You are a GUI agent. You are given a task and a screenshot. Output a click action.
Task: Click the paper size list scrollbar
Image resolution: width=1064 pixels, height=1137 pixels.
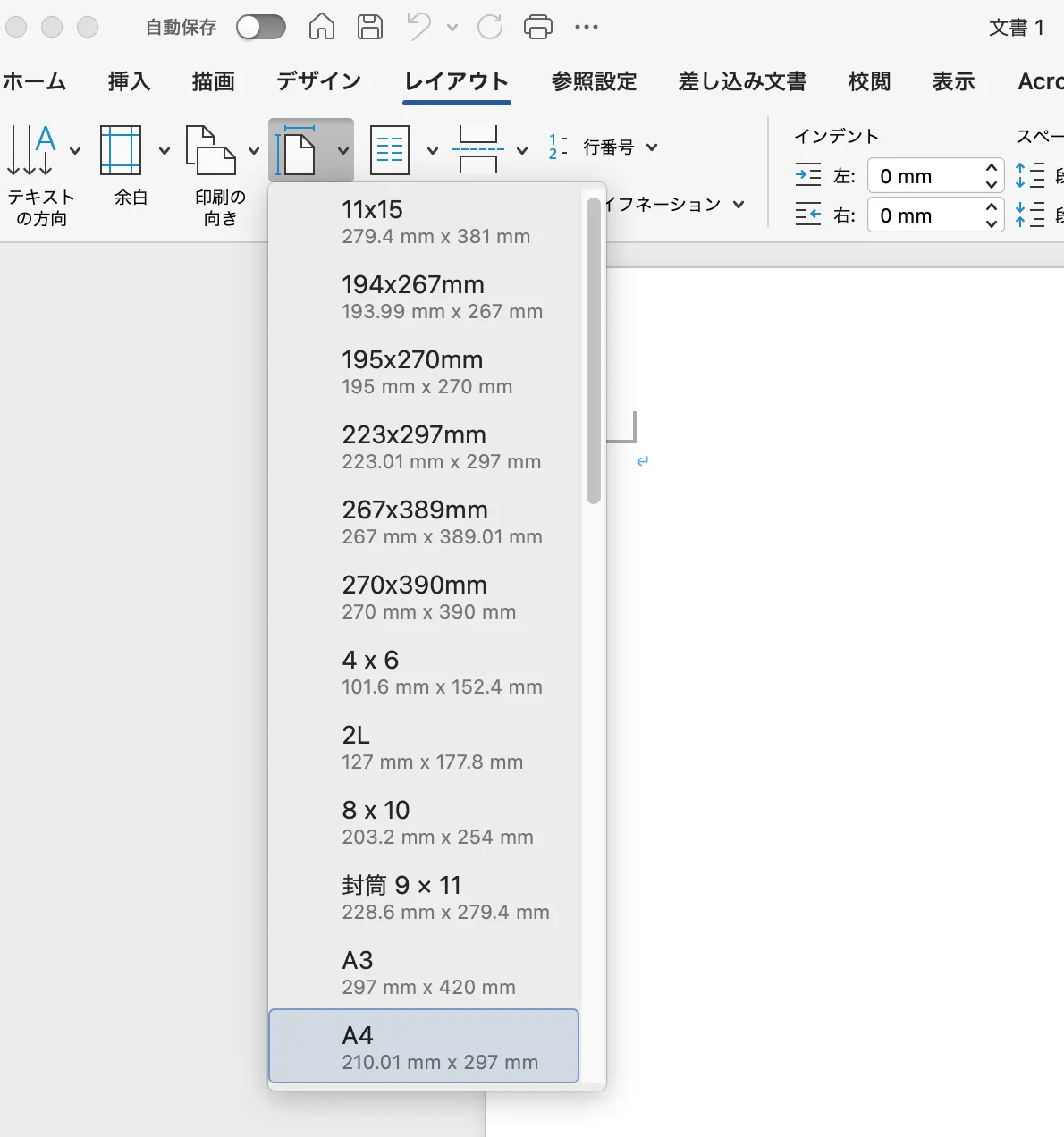click(594, 350)
